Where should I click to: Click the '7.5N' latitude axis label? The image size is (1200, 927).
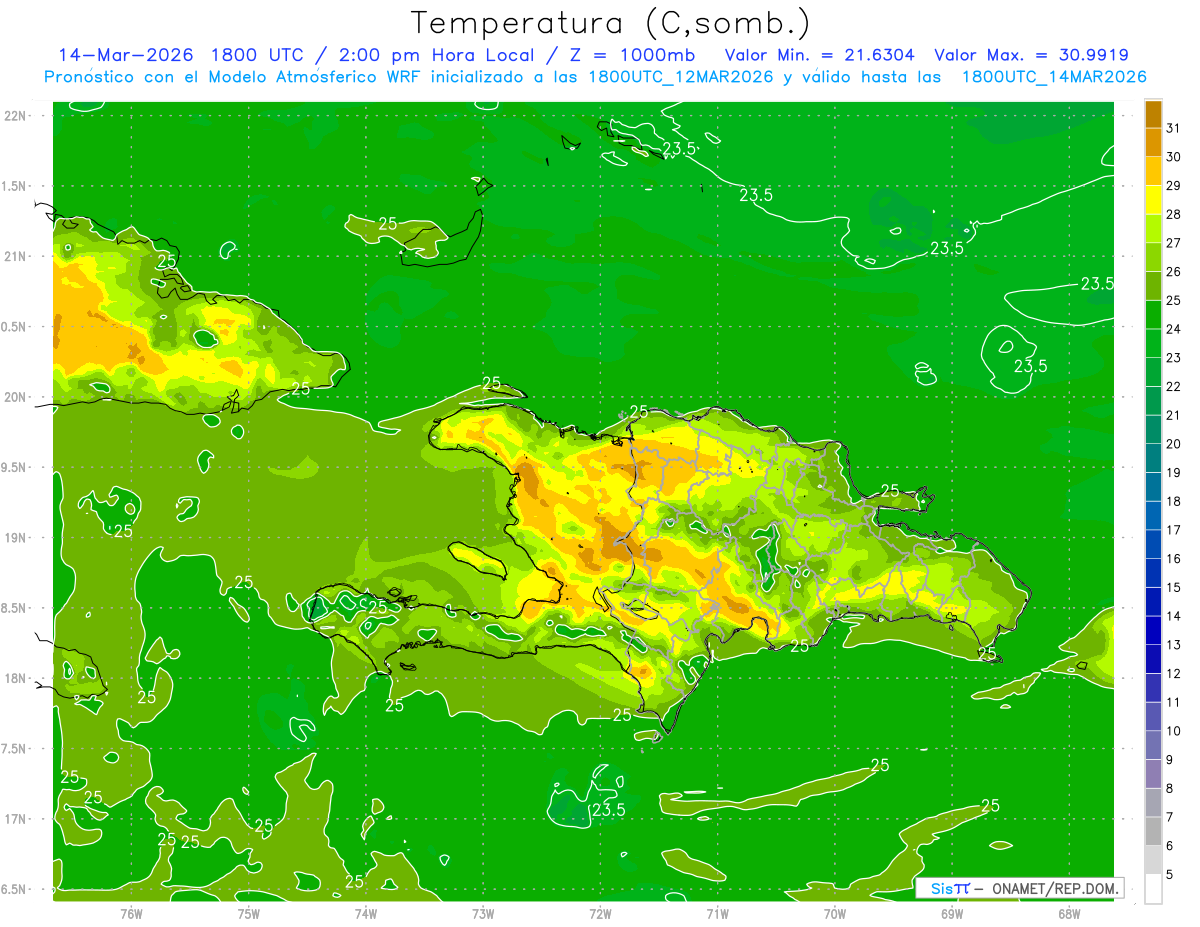tap(14, 748)
